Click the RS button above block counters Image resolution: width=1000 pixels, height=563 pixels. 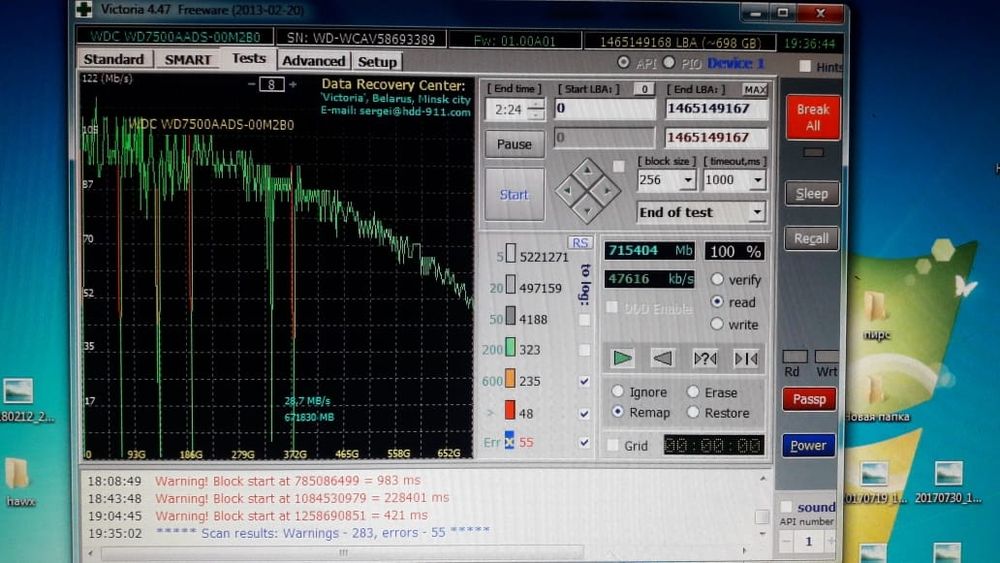[580, 243]
